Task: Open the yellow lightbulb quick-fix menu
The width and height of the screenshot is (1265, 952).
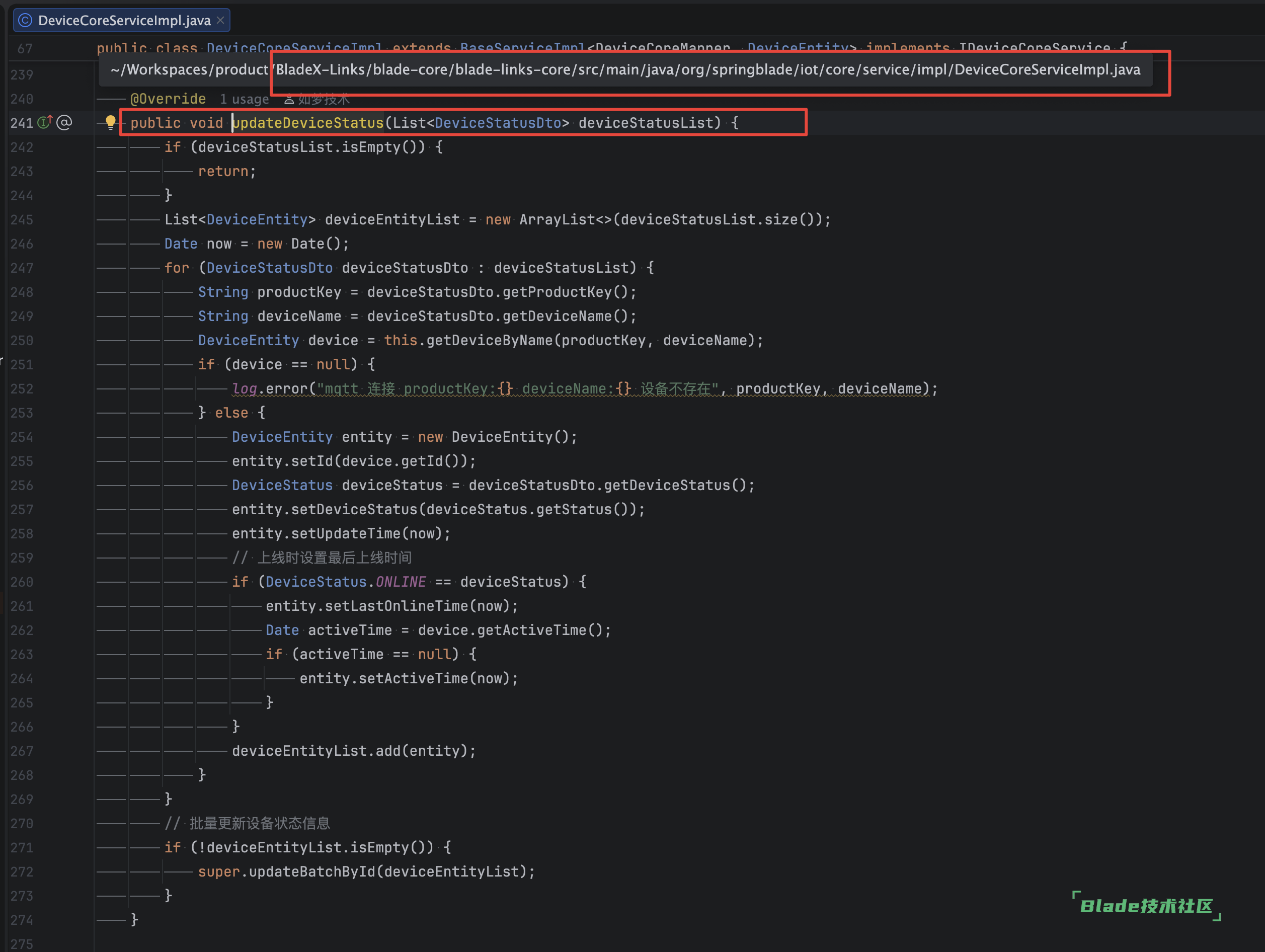Action: pyautogui.click(x=110, y=122)
